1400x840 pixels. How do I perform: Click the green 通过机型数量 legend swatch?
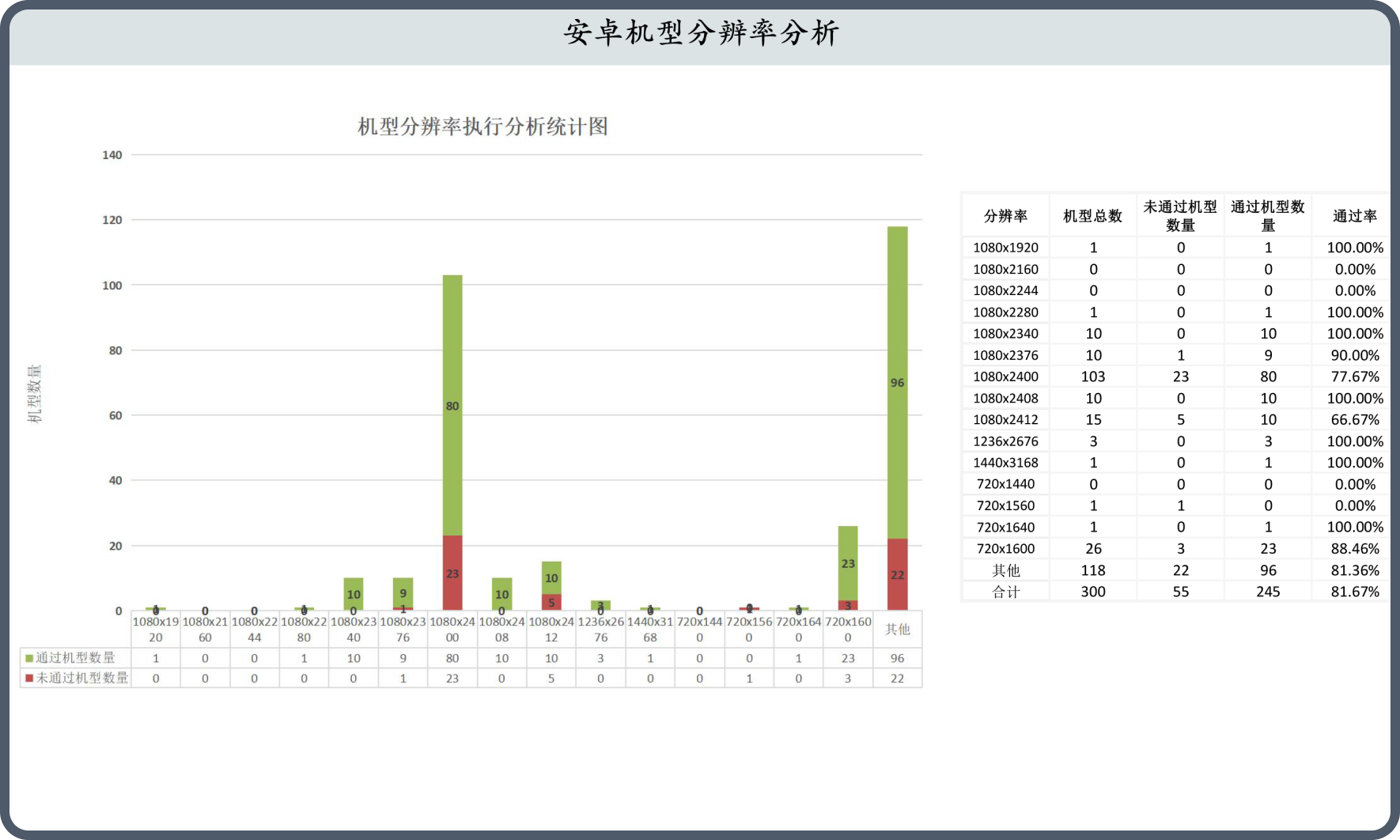tap(29, 658)
